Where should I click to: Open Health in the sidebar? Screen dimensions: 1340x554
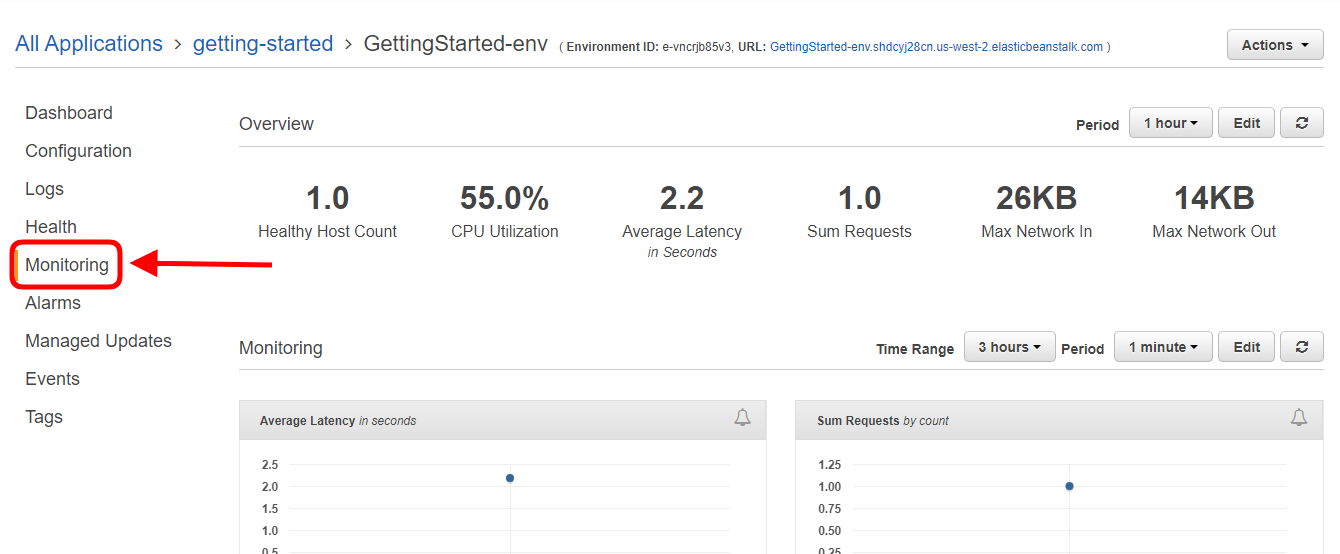pos(51,227)
